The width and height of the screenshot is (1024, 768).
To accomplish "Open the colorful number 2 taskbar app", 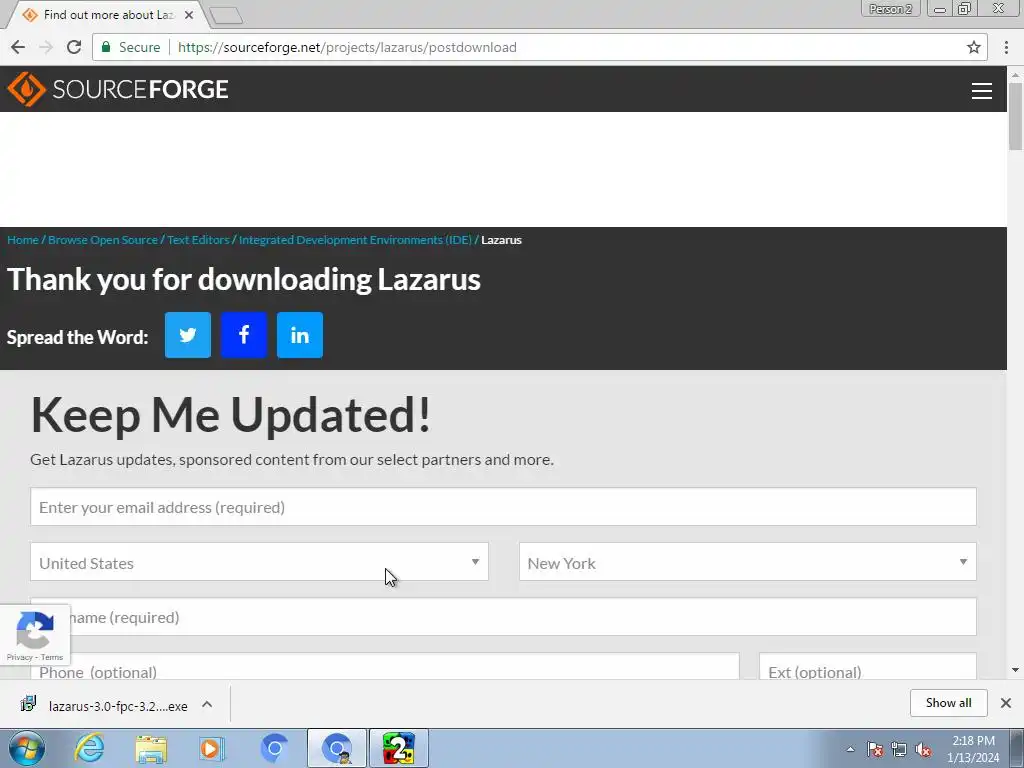I will (x=399, y=748).
